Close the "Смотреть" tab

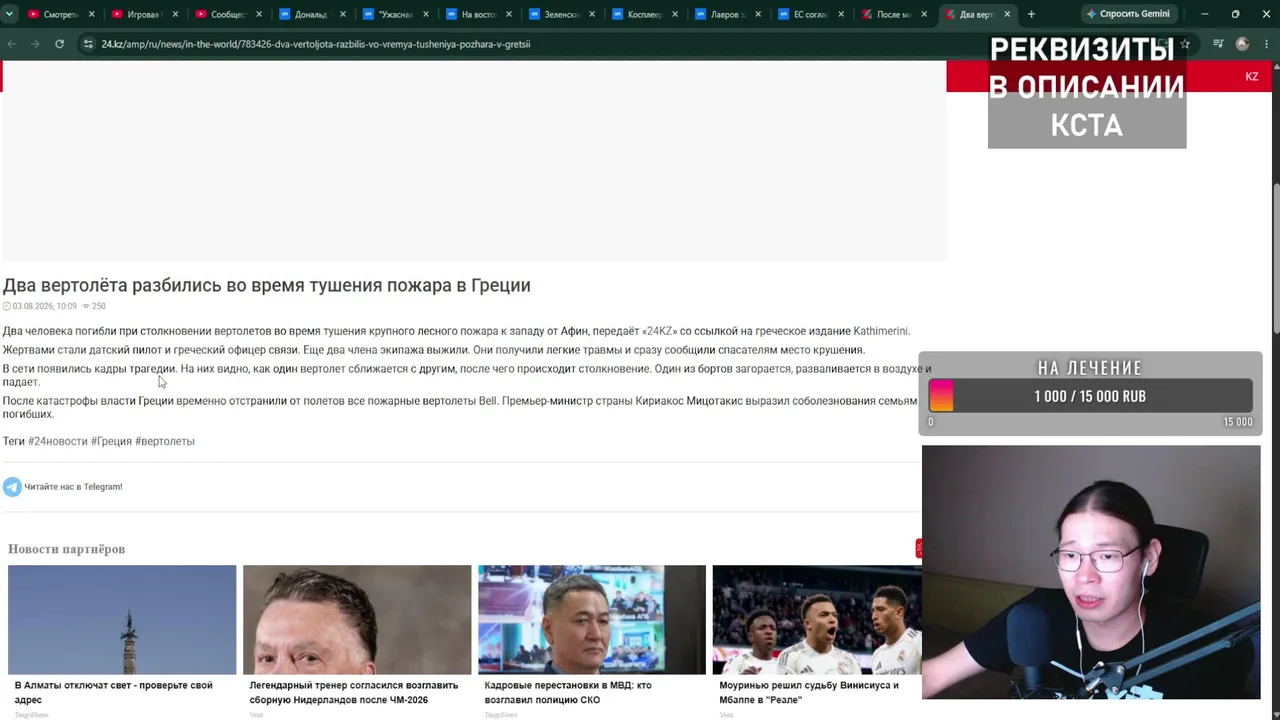click(x=92, y=14)
